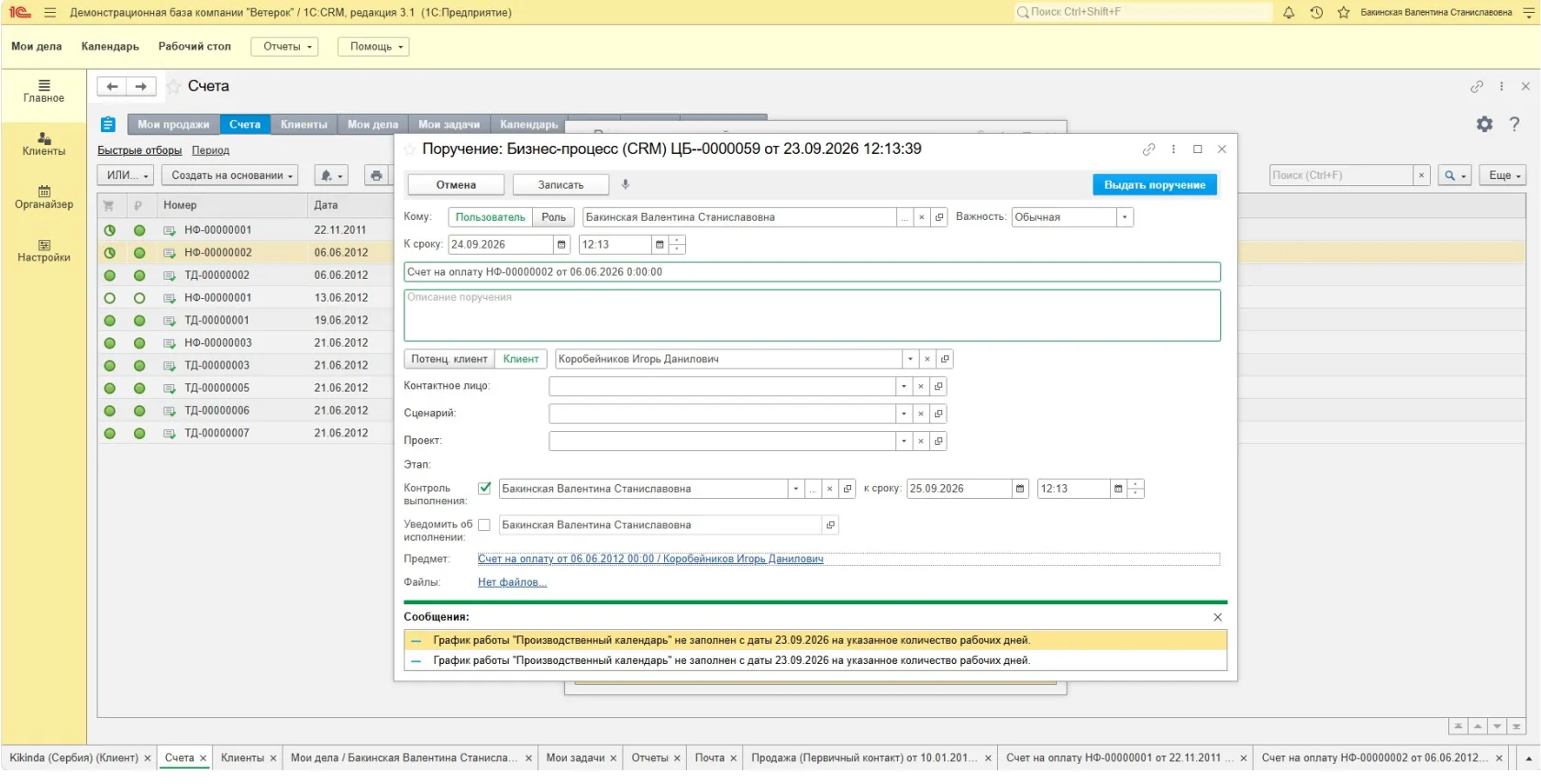Expand the Контактное лицо dropdown
The width and height of the screenshot is (1541, 784).
click(904, 387)
